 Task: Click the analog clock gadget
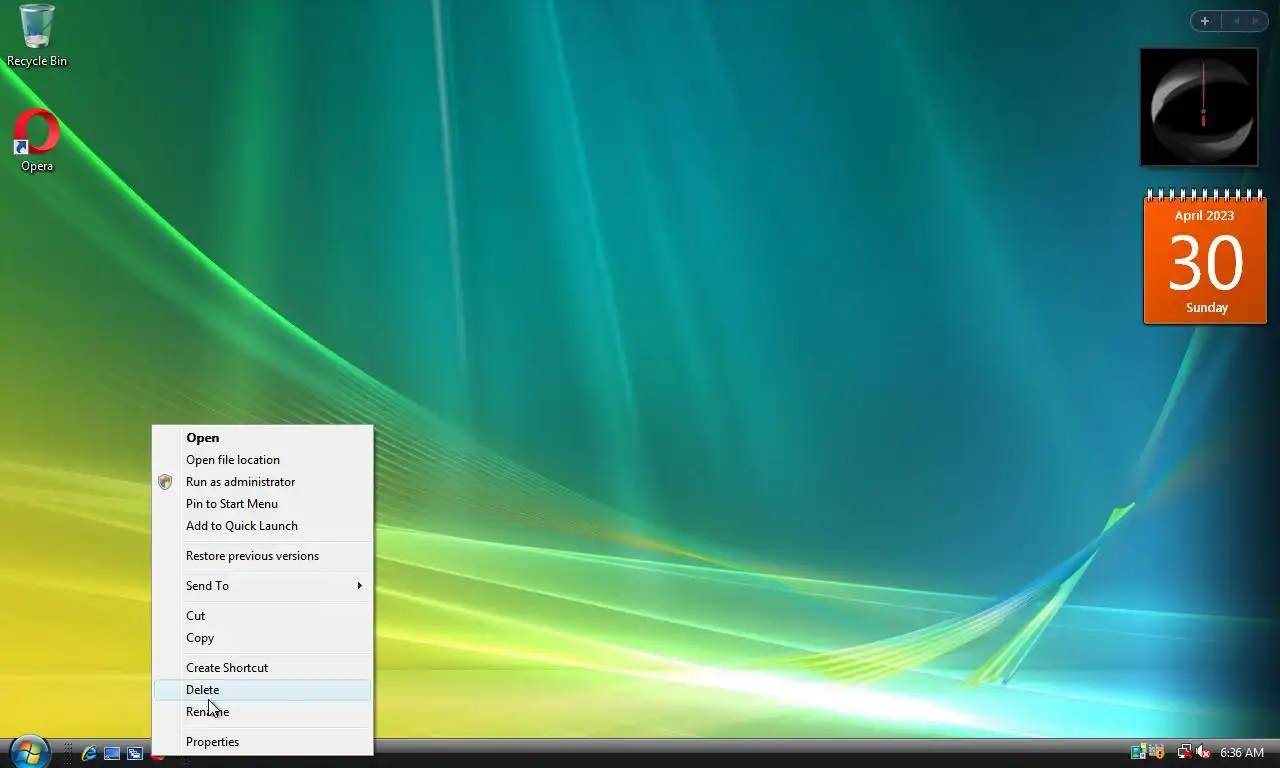pos(1199,107)
